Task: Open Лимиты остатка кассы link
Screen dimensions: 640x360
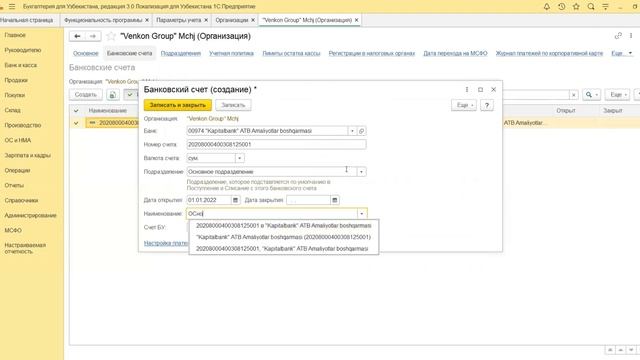Action: [x=291, y=53]
